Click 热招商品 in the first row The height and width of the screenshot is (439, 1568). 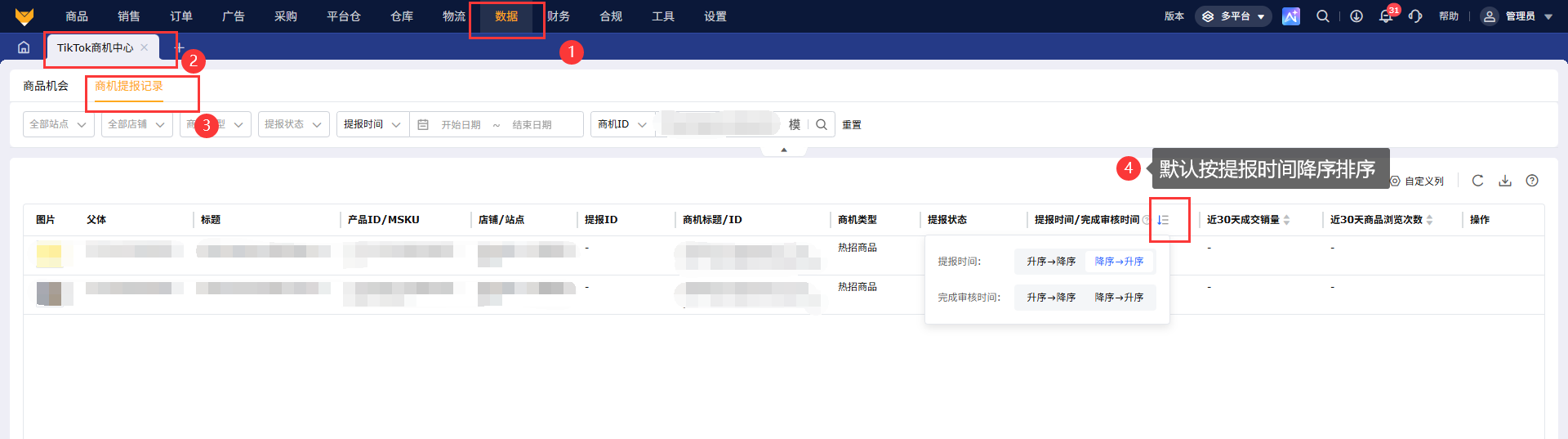(x=857, y=248)
